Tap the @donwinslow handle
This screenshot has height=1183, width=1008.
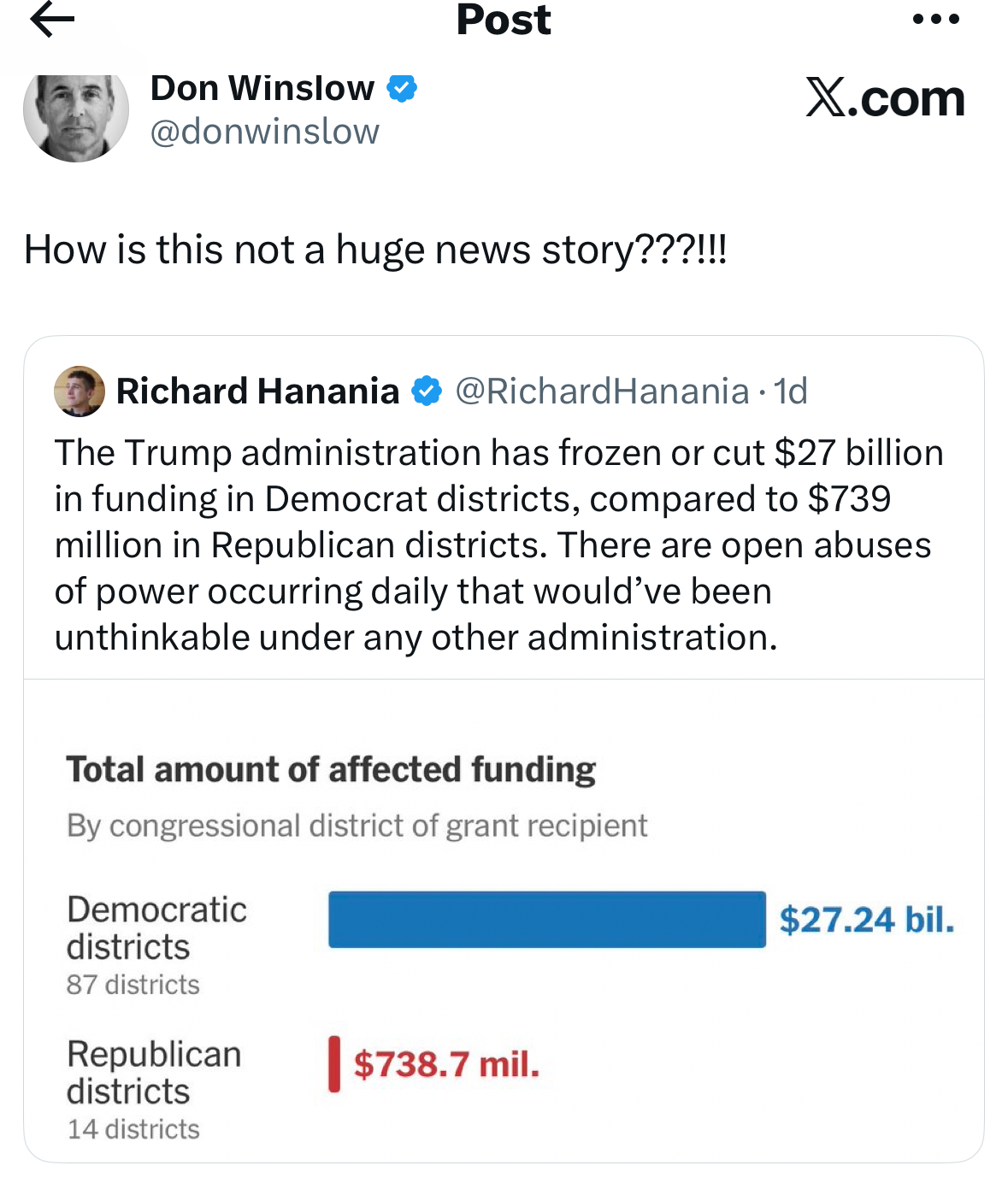pyautogui.click(x=264, y=132)
